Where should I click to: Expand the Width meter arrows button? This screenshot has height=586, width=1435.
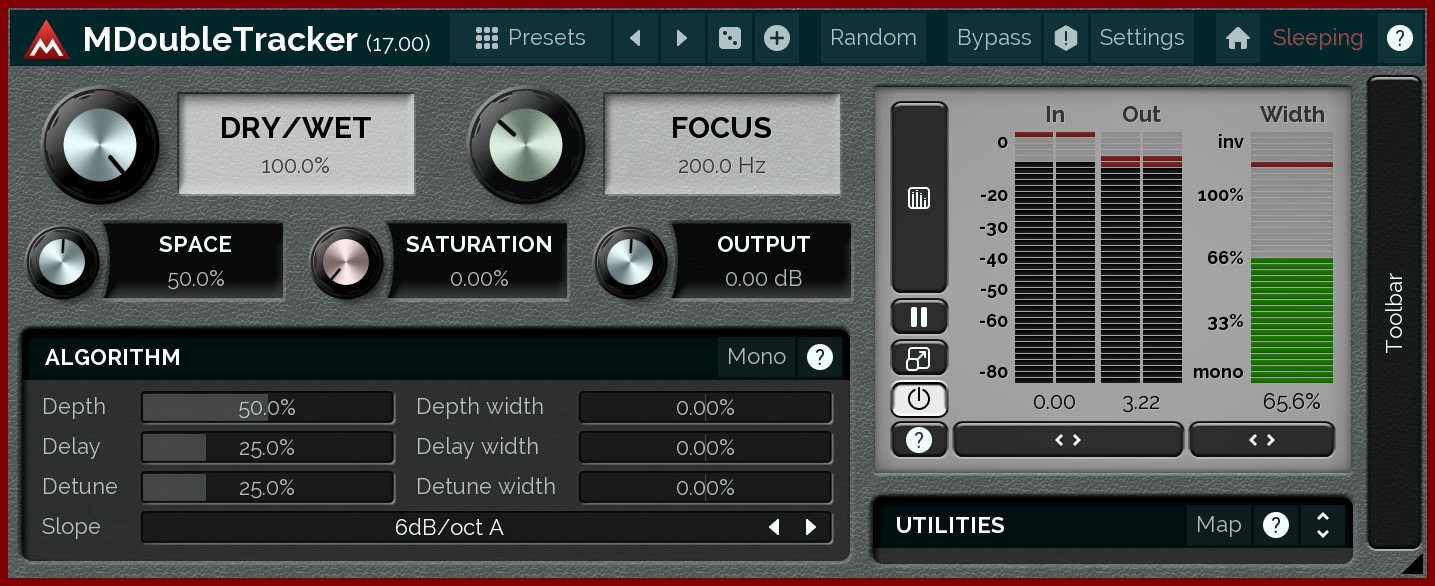[1261, 439]
